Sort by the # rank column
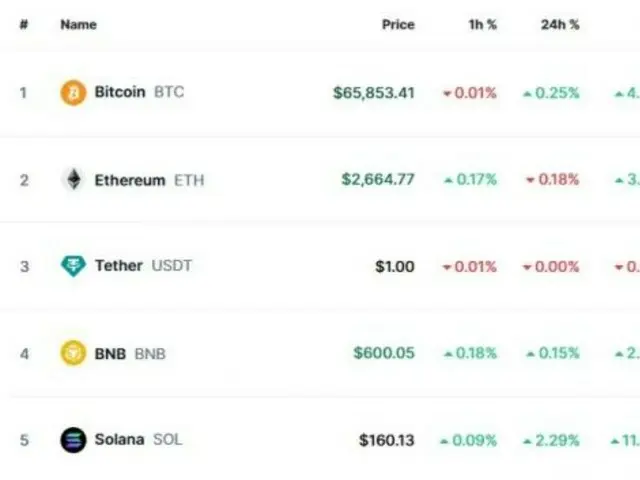640x480 pixels. coord(23,24)
